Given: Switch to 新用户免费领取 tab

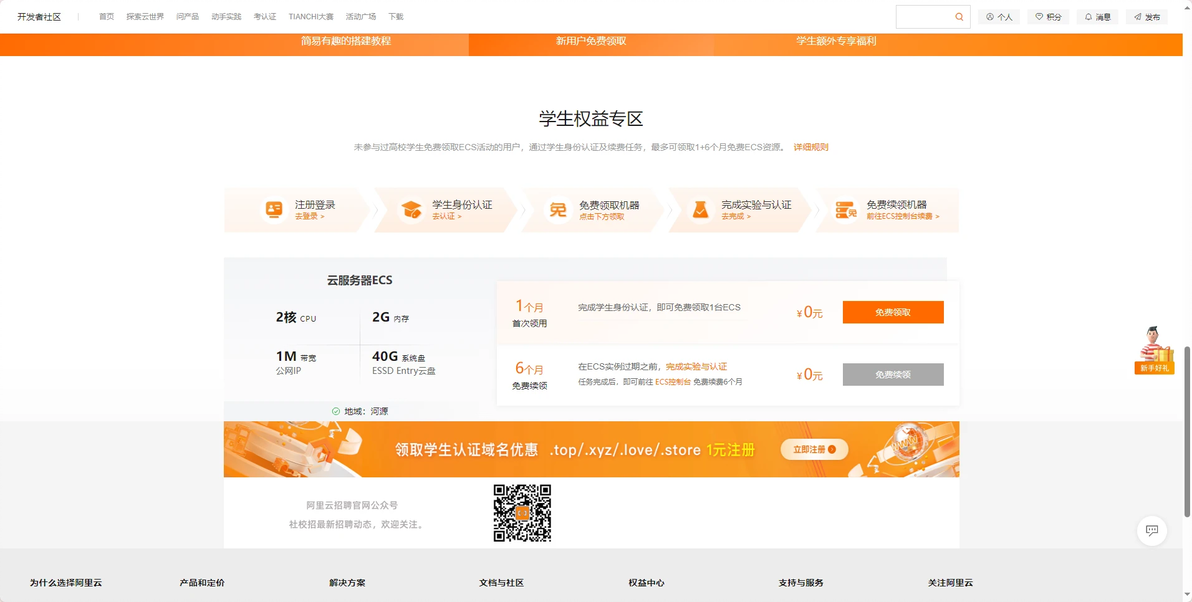Looking at the screenshot, I should point(591,41).
